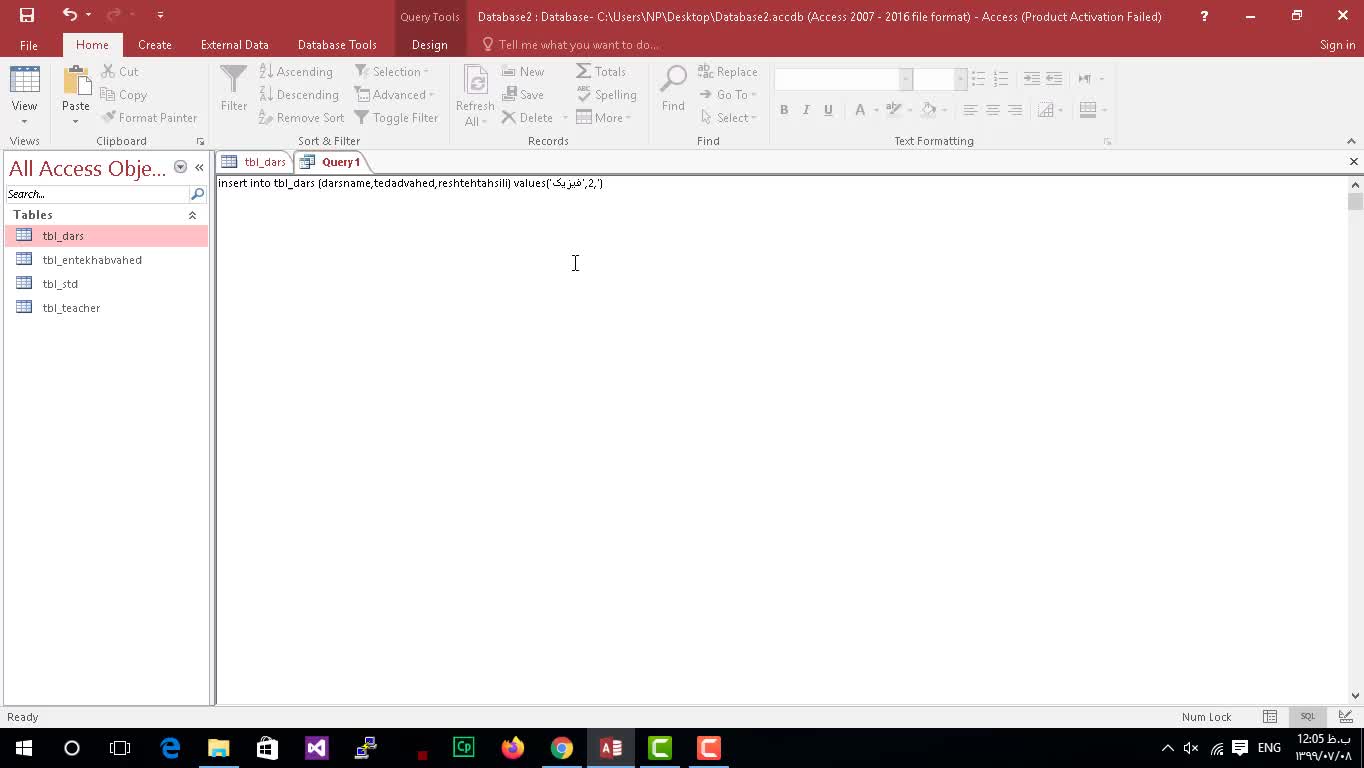
Task: Click the Paste clipboard icon
Action: click(x=76, y=82)
